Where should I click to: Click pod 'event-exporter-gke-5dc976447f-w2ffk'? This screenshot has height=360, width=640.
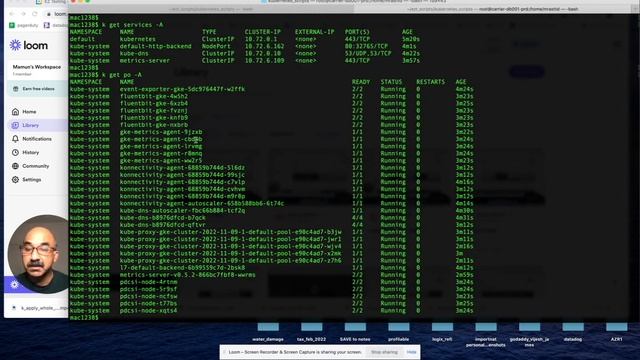coord(182,89)
